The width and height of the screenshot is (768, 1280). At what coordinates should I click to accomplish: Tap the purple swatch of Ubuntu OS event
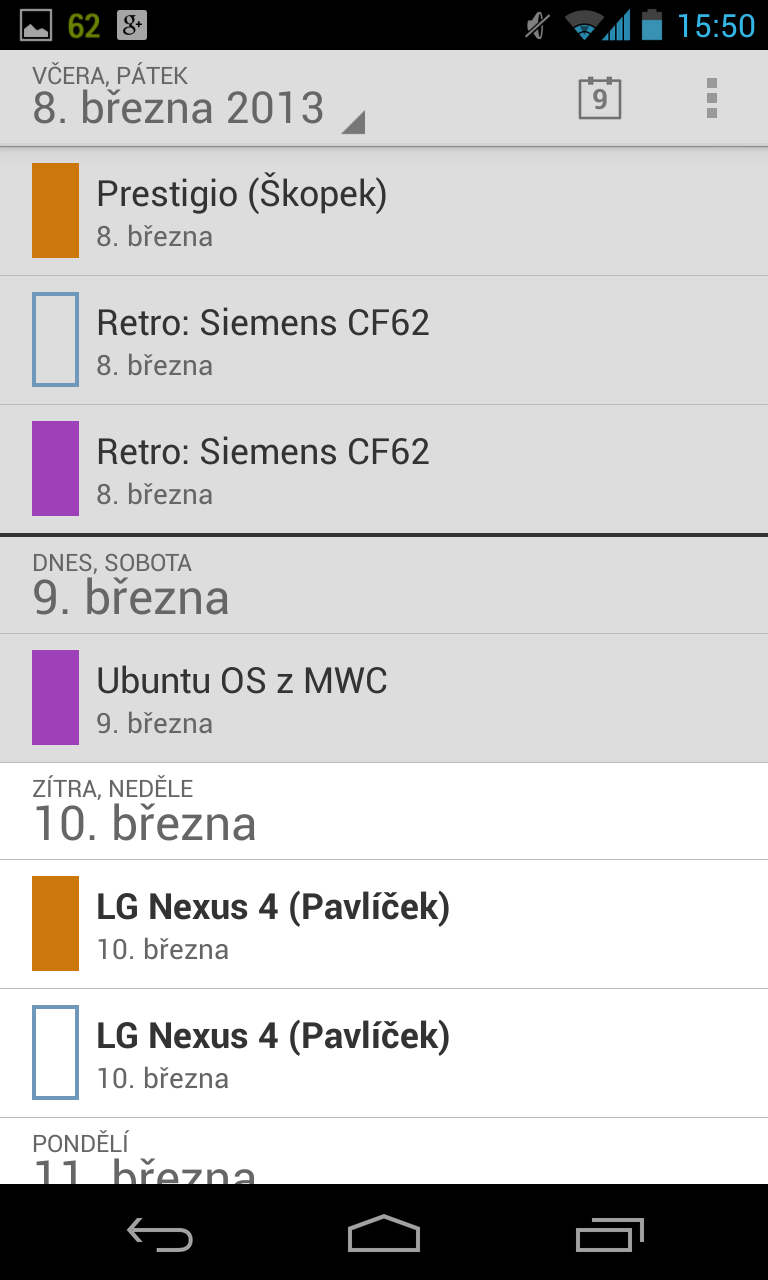(56, 698)
